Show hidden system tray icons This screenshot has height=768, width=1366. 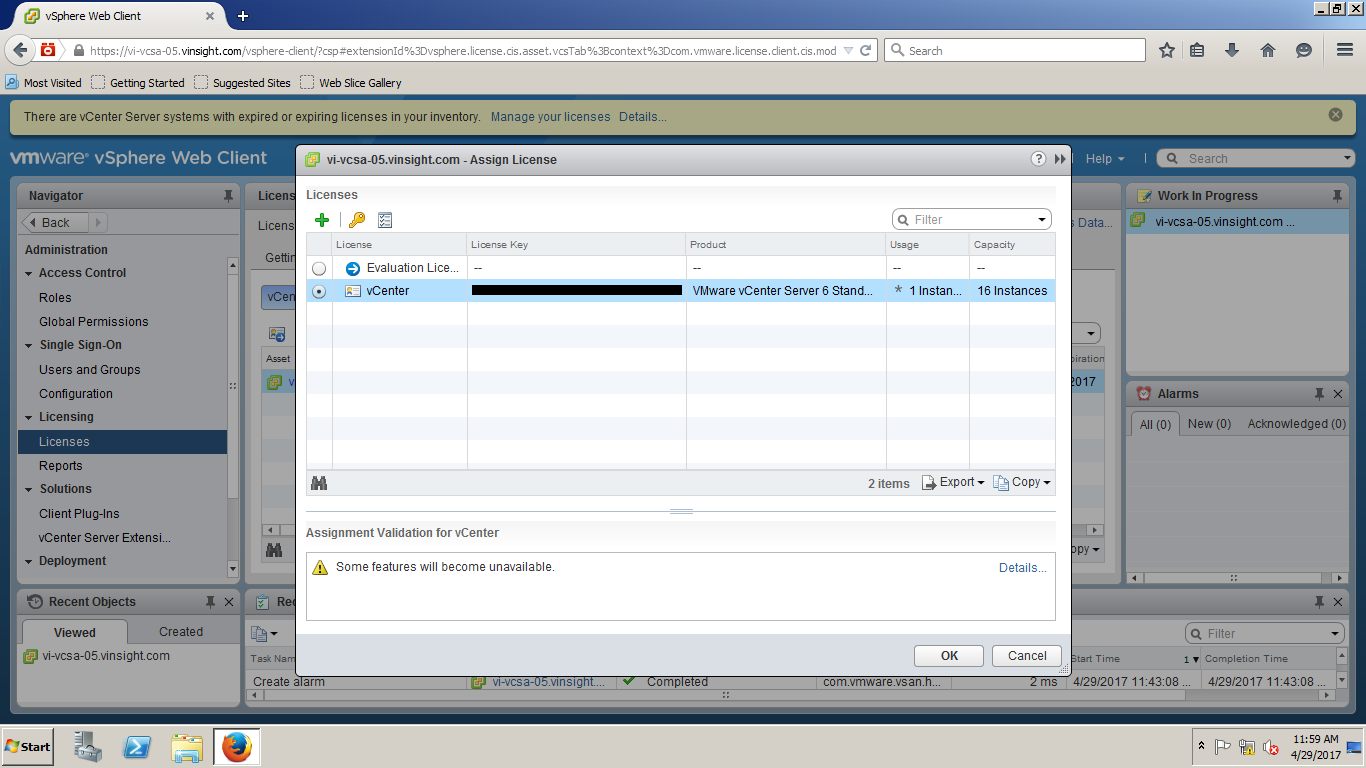(x=1200, y=747)
